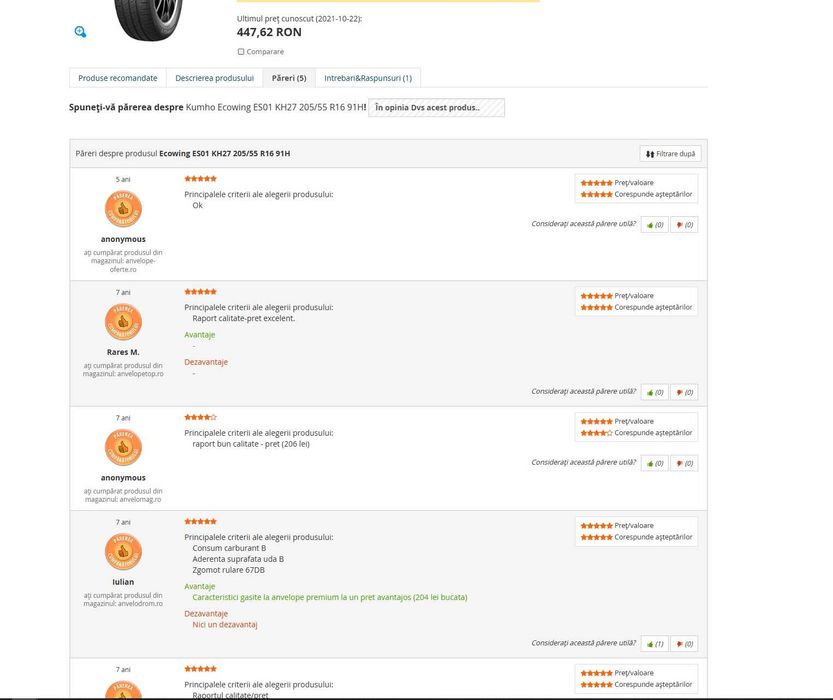Click the five-star rating on Iulian's review
Screen dimensions: 833x700
pos(200,521)
